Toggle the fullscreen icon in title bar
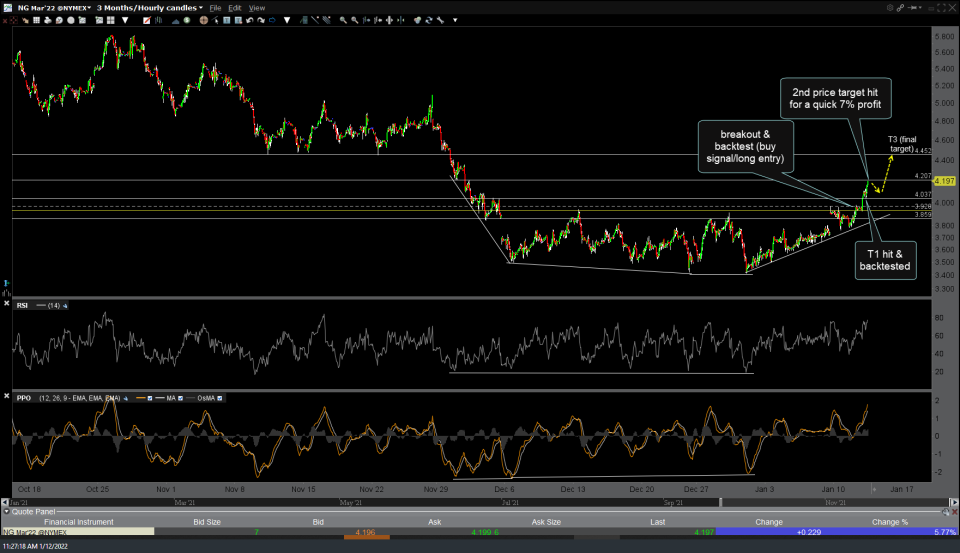 pyautogui.click(x=940, y=7)
